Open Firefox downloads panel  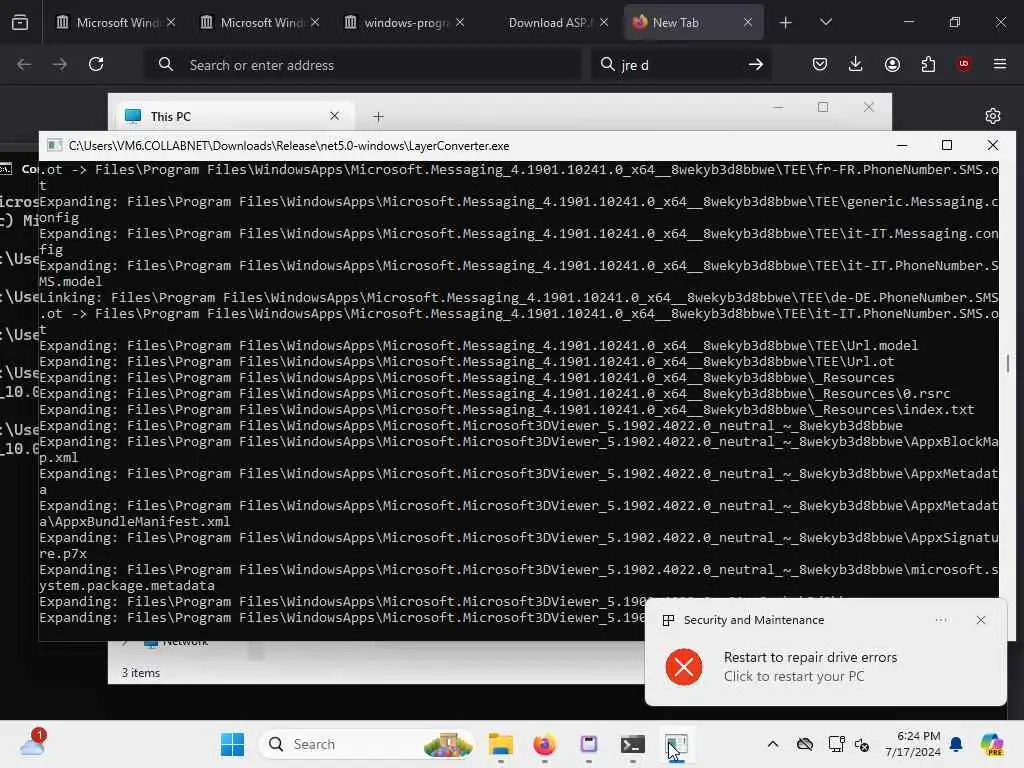[x=856, y=65]
